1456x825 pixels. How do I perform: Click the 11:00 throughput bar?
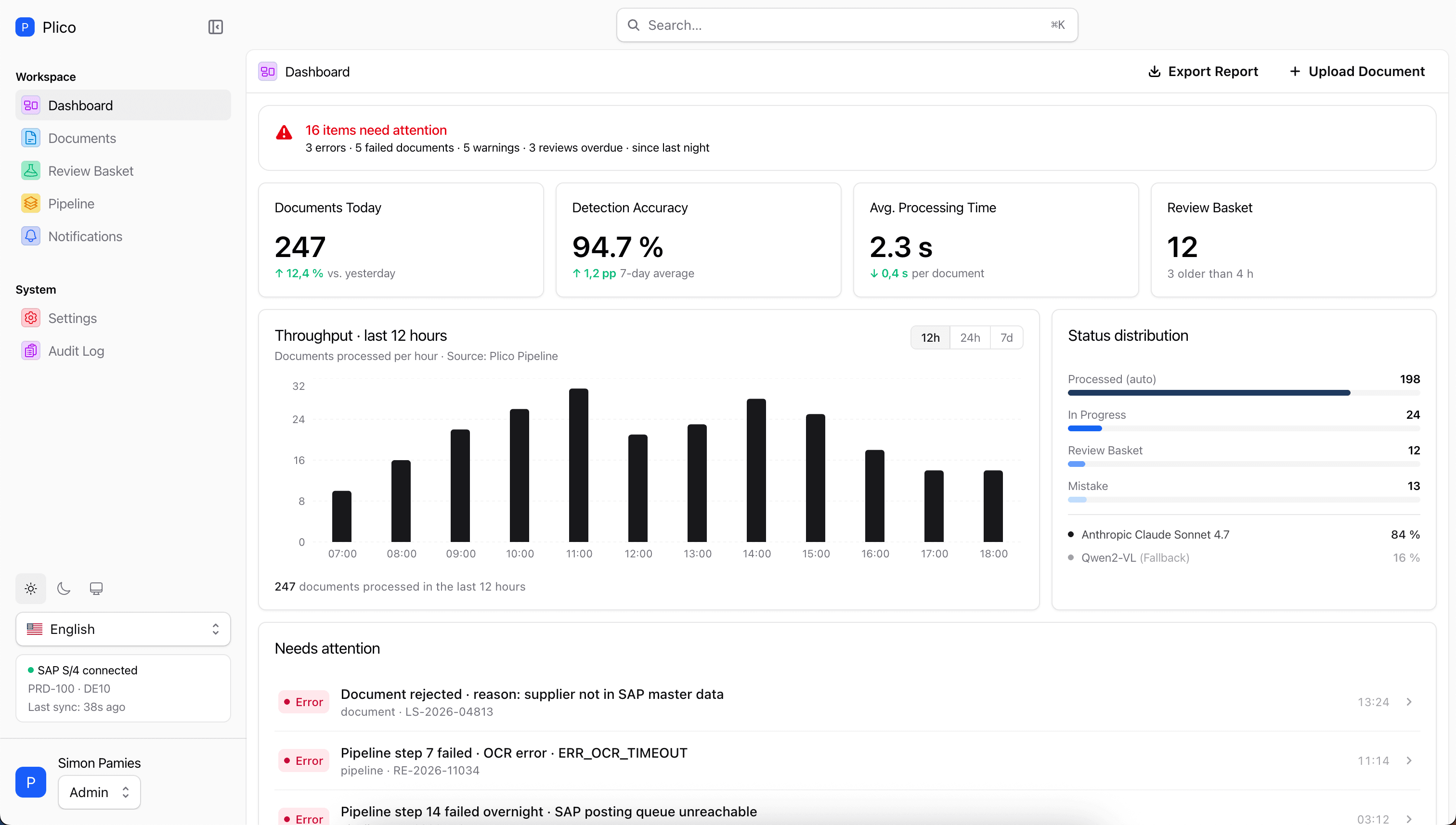(x=579, y=465)
